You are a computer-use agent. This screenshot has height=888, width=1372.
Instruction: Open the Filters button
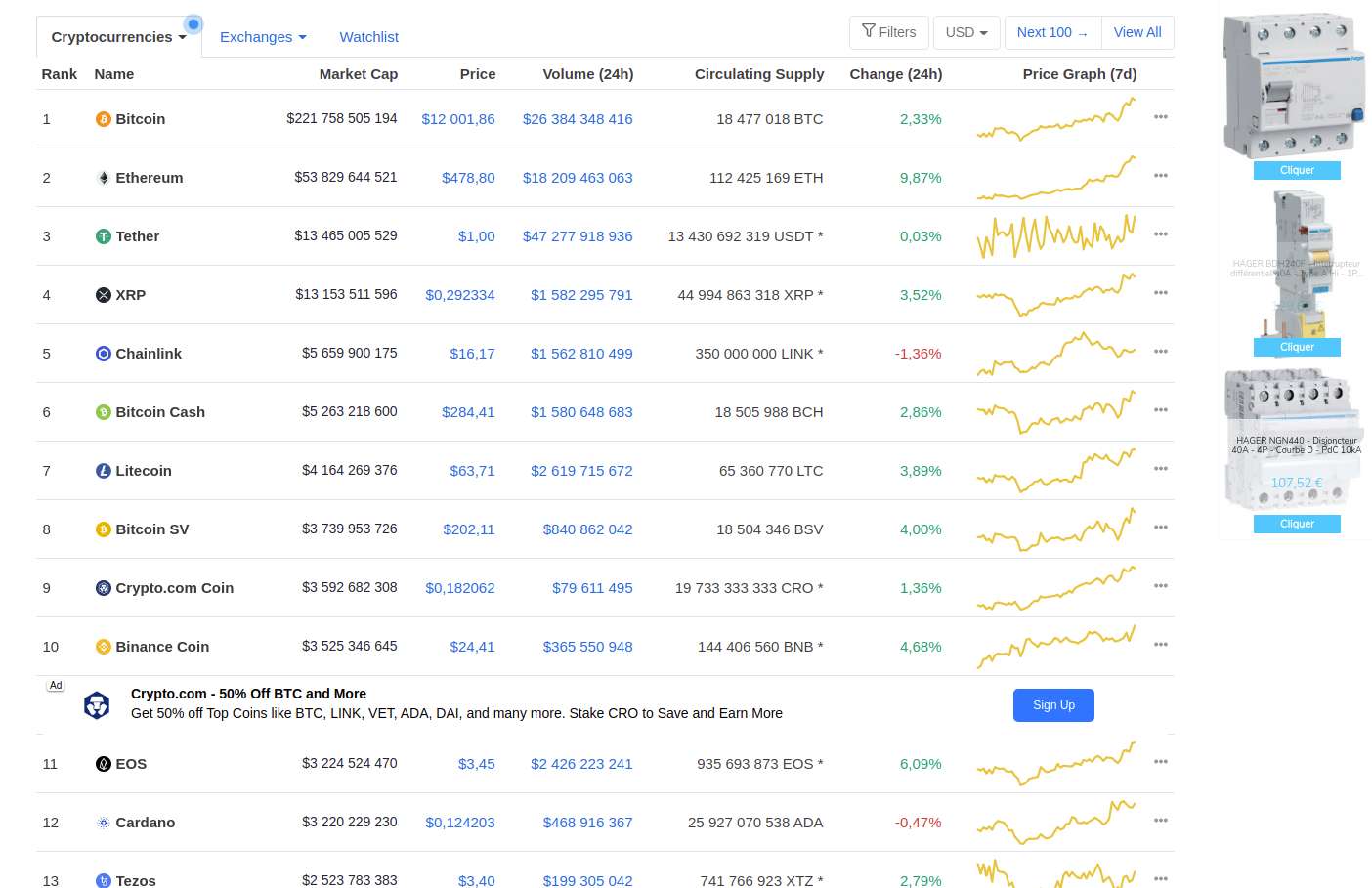click(x=889, y=32)
